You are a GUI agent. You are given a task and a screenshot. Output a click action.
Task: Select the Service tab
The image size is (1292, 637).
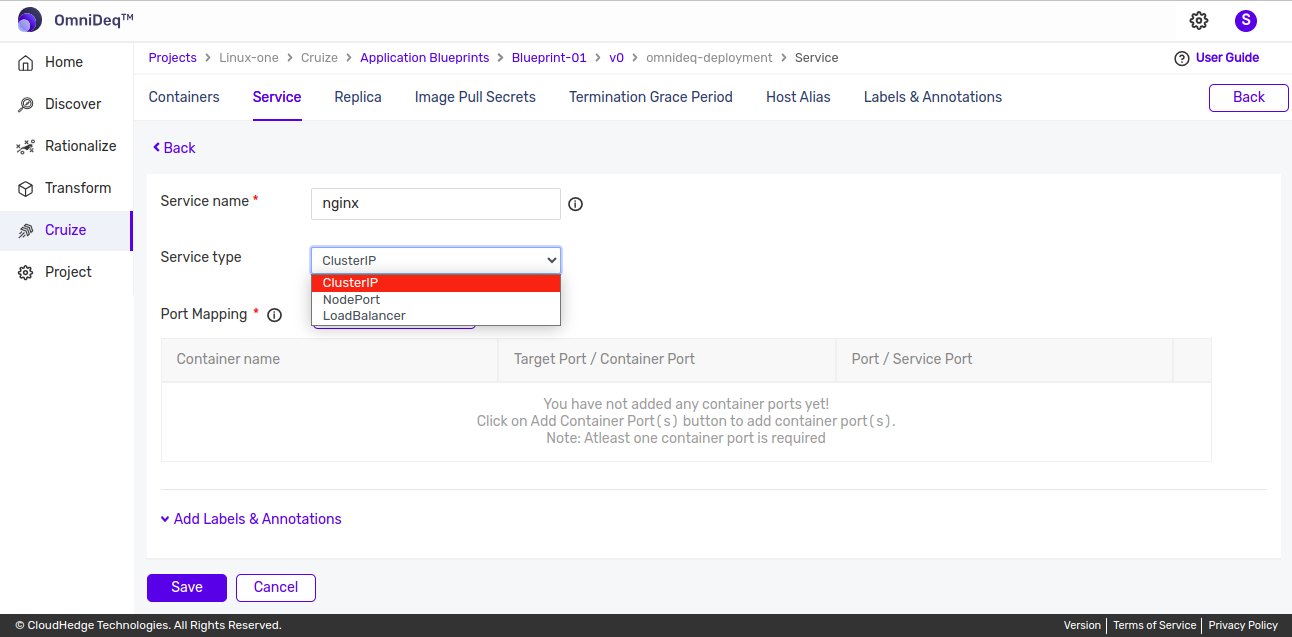point(277,97)
